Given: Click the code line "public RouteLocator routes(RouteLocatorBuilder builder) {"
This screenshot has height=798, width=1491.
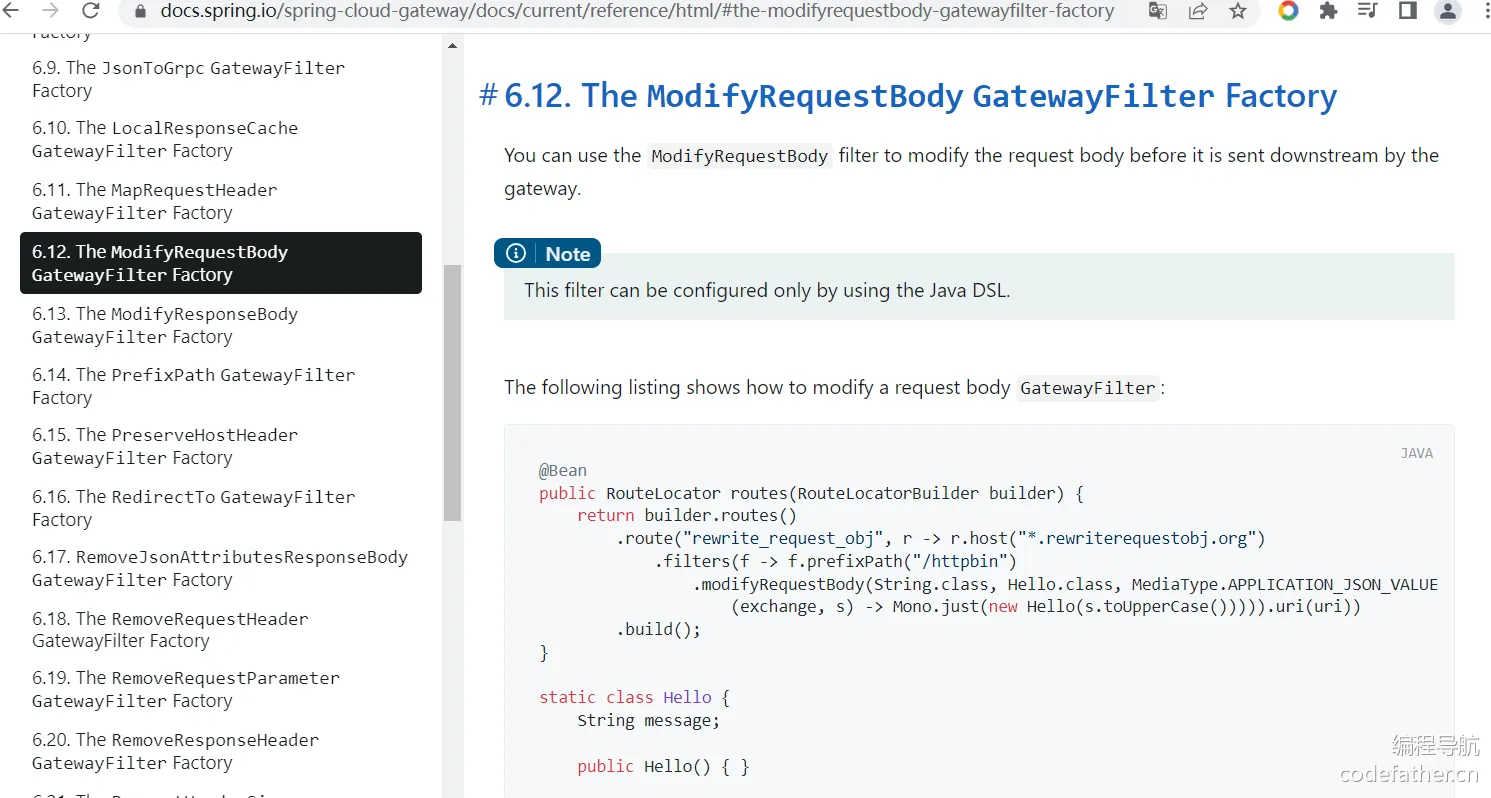Looking at the screenshot, I should click(811, 493).
